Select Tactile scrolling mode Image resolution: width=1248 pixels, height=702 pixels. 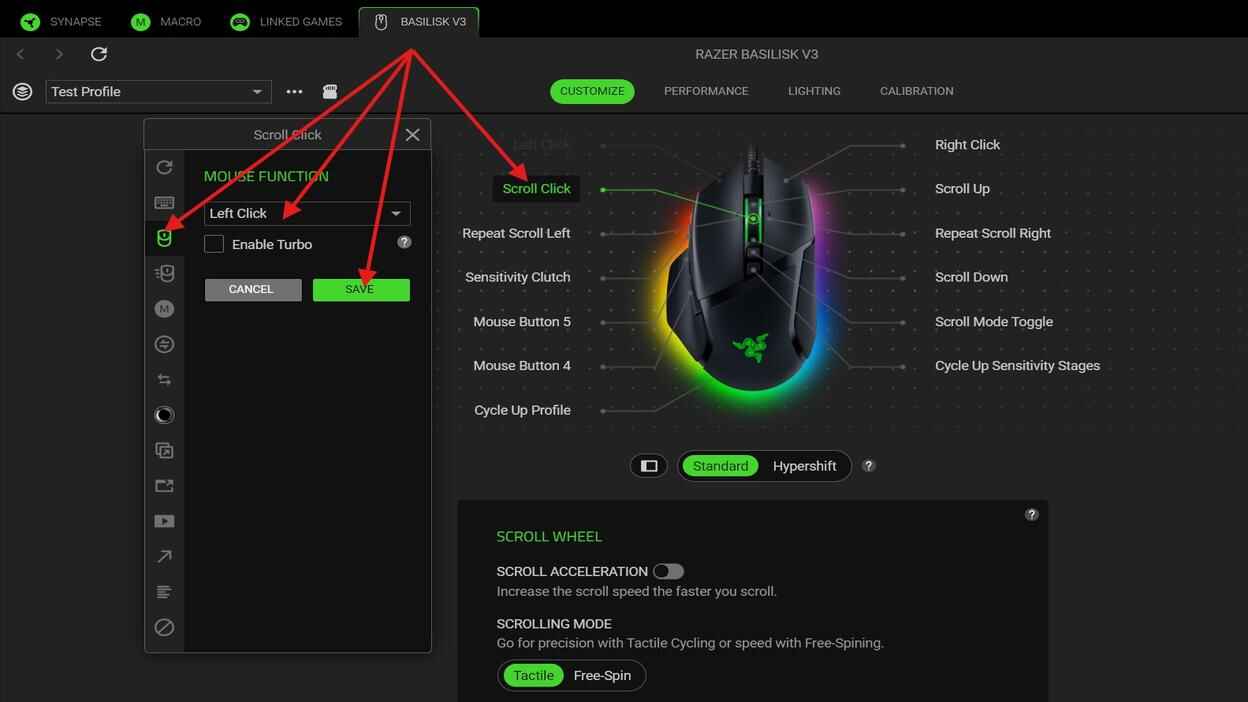[x=533, y=676]
